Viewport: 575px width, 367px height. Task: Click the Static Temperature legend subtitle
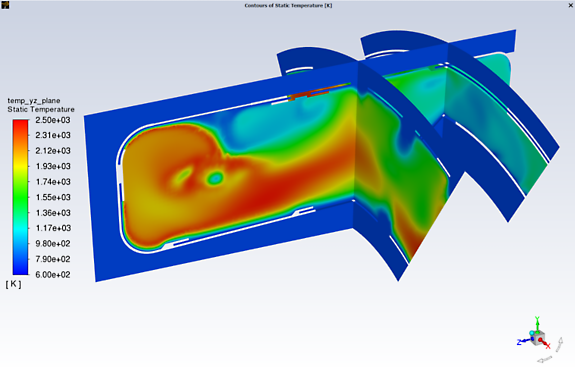[41, 109]
